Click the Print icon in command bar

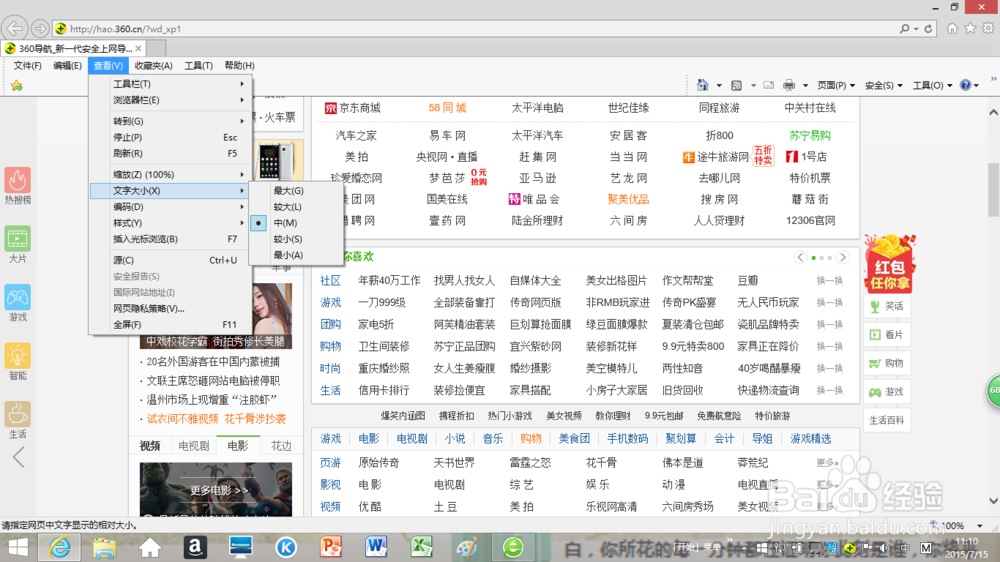[x=789, y=85]
